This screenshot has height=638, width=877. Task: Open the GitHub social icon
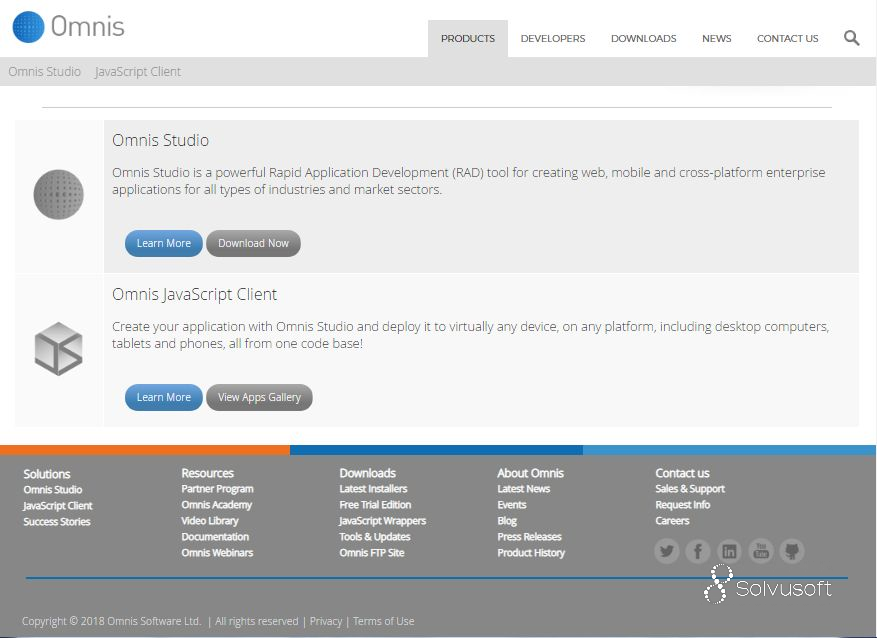(792, 551)
